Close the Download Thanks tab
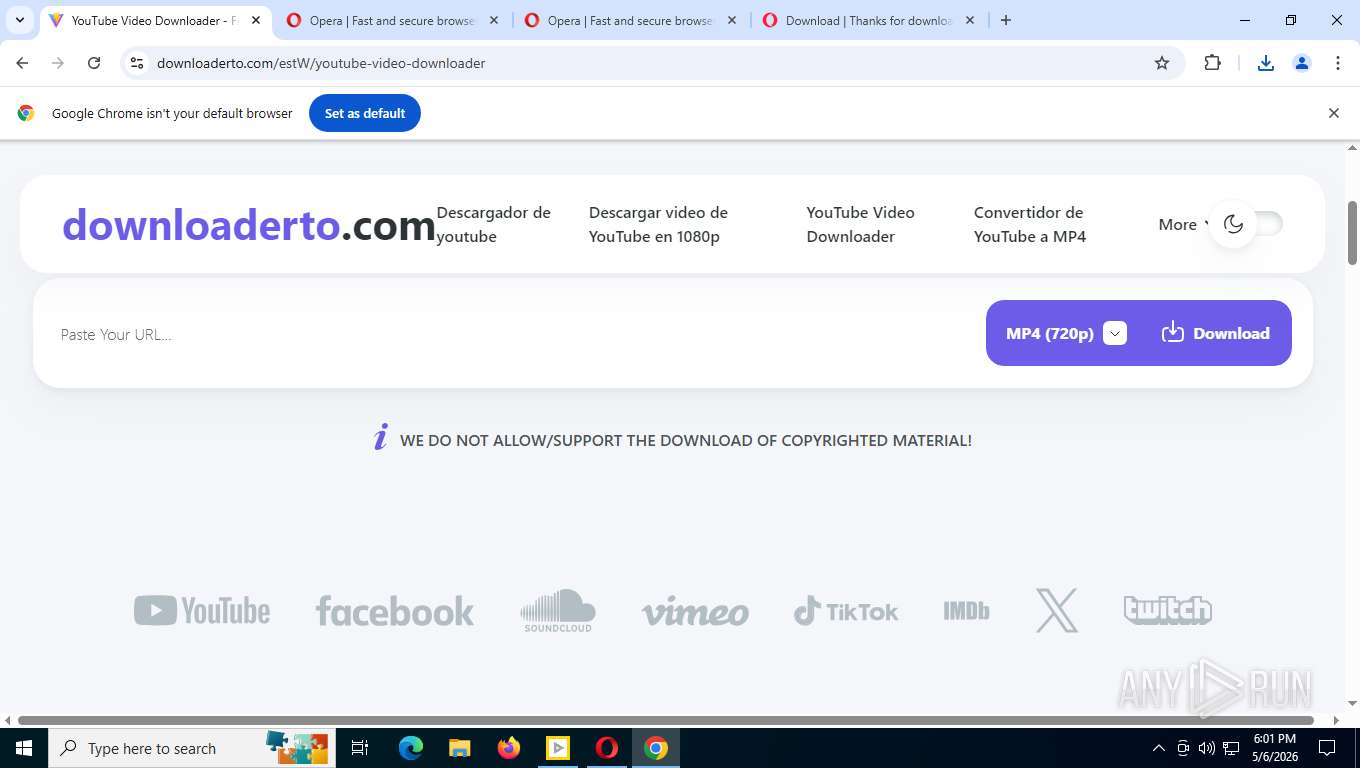The image size is (1360, 768). pos(969,20)
